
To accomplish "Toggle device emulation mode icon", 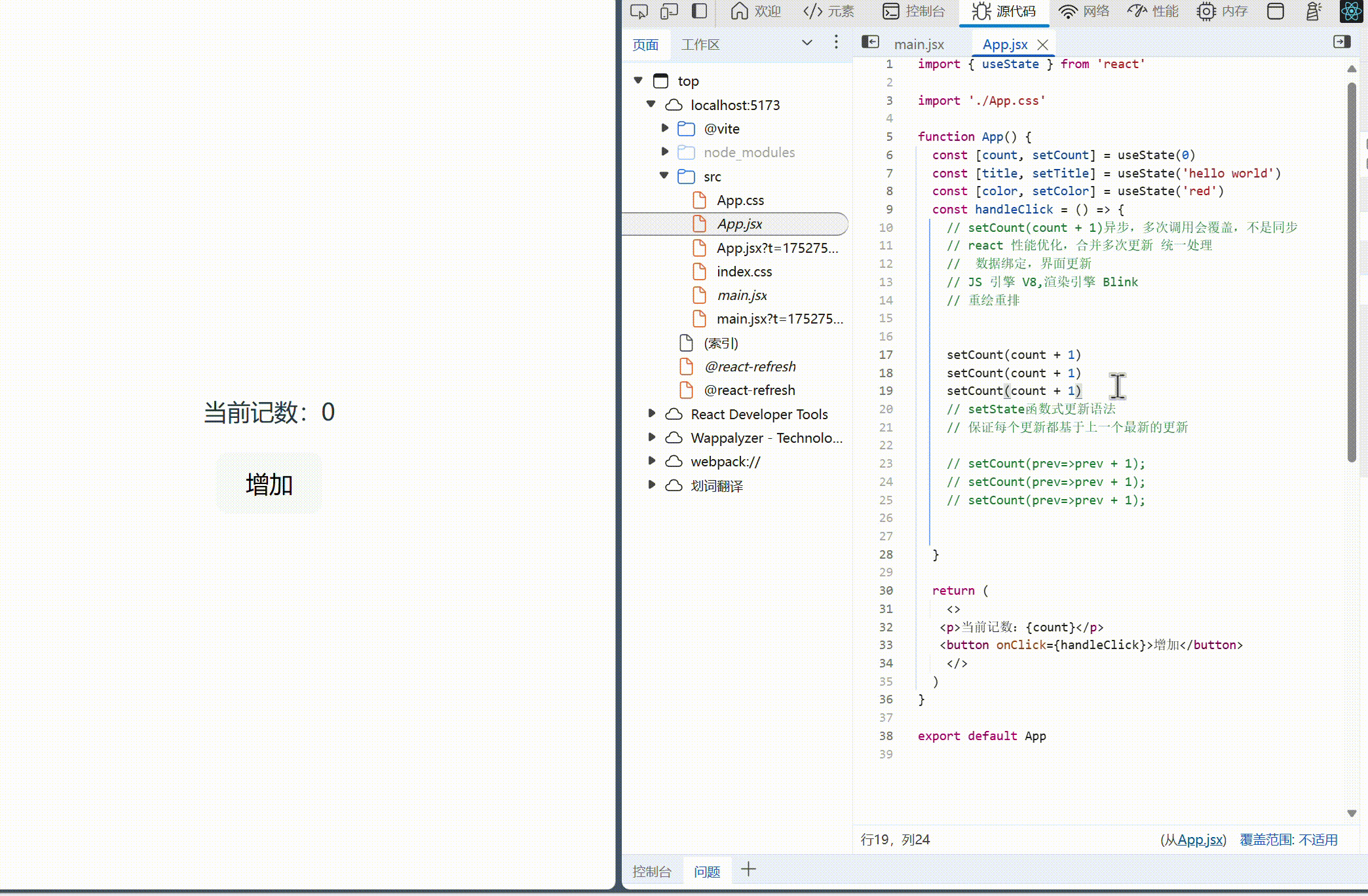I will tap(669, 11).
